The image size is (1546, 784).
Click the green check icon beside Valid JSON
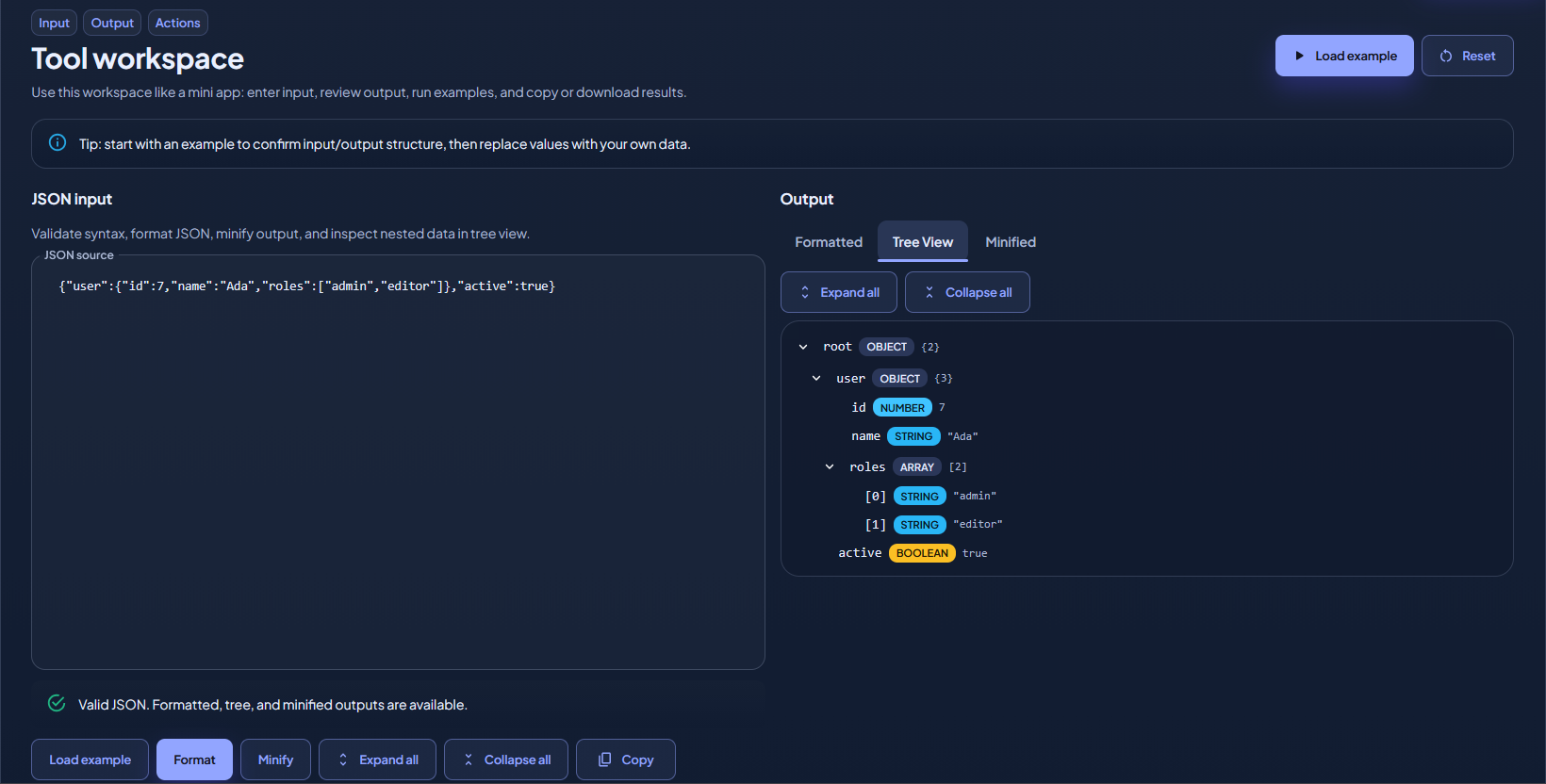click(x=57, y=703)
